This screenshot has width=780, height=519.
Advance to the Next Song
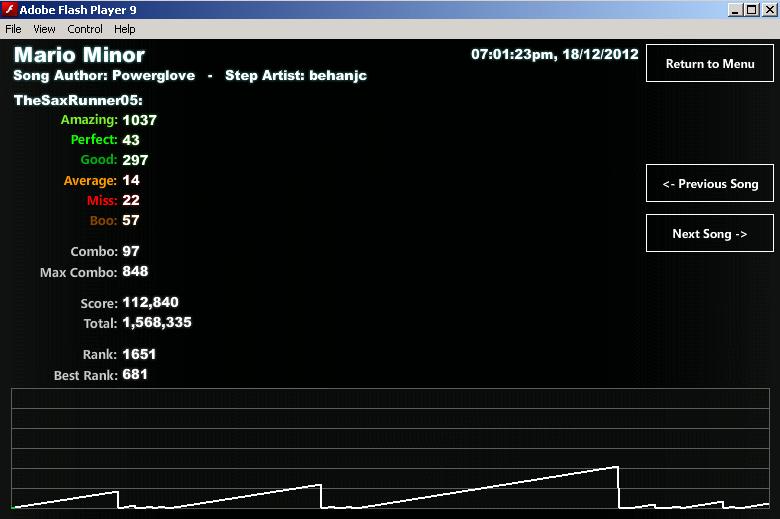tap(710, 233)
